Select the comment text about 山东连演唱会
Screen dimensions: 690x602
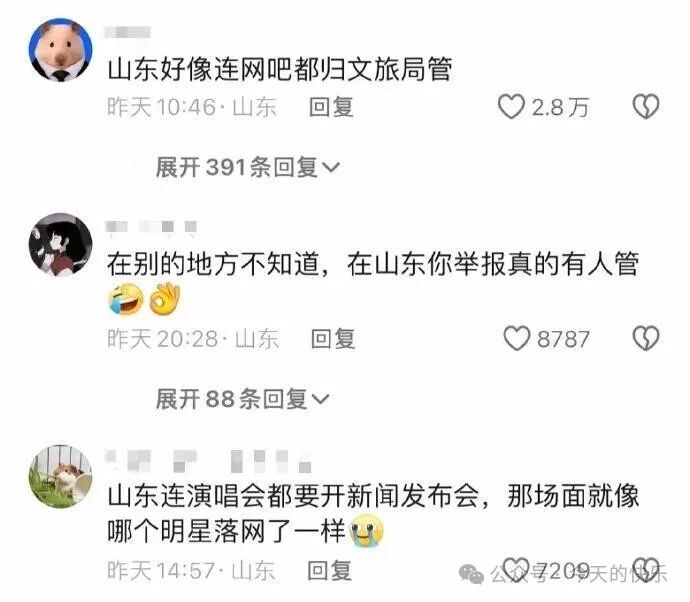pos(373,514)
